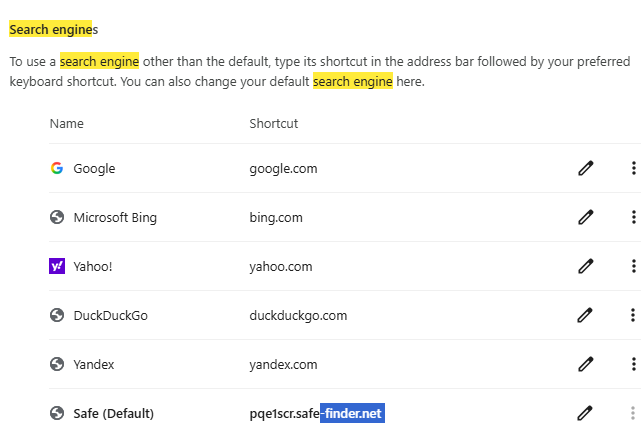Open more actions menu for Google
Screen dimensions: 641x433
point(633,168)
